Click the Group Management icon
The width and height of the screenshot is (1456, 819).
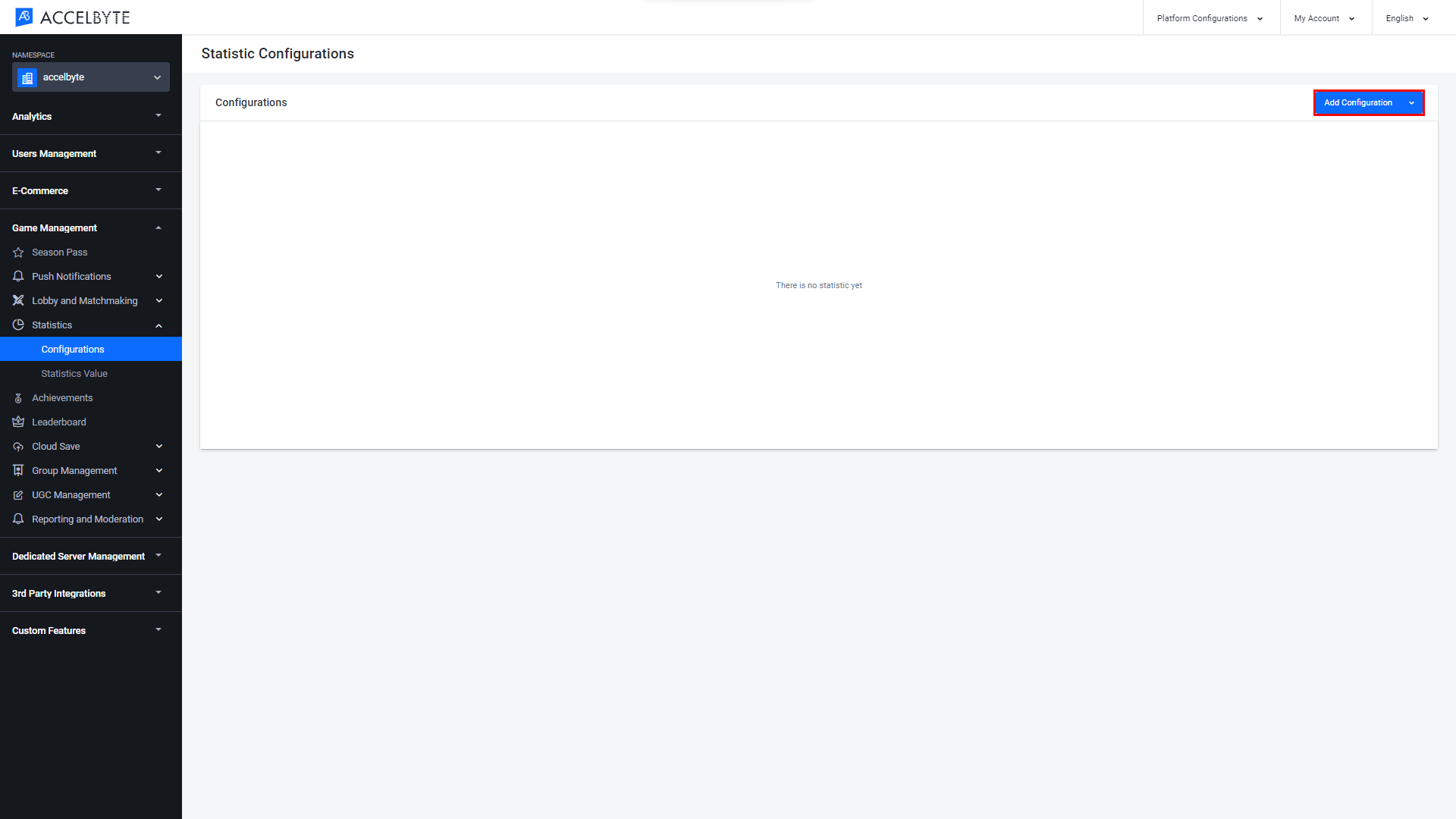(x=18, y=471)
